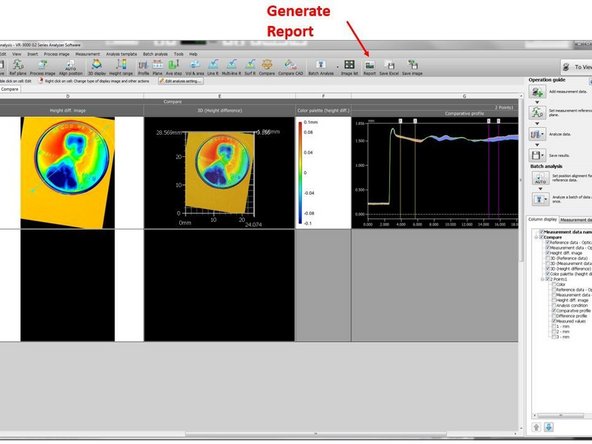
Task: Toggle the Color palette (height diff.) checkbox
Action: (x=547, y=274)
